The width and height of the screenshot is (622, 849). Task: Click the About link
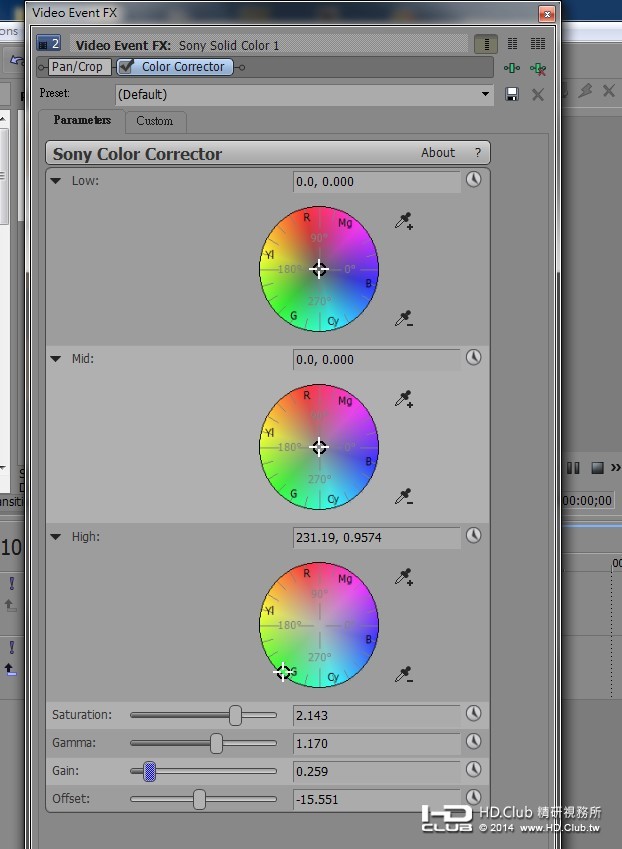coord(438,153)
